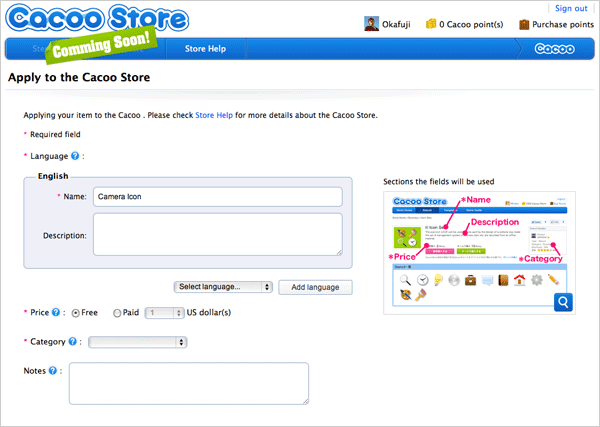This screenshot has height=427, width=600.
Task: Open the Store Help tab
Action: [205, 49]
